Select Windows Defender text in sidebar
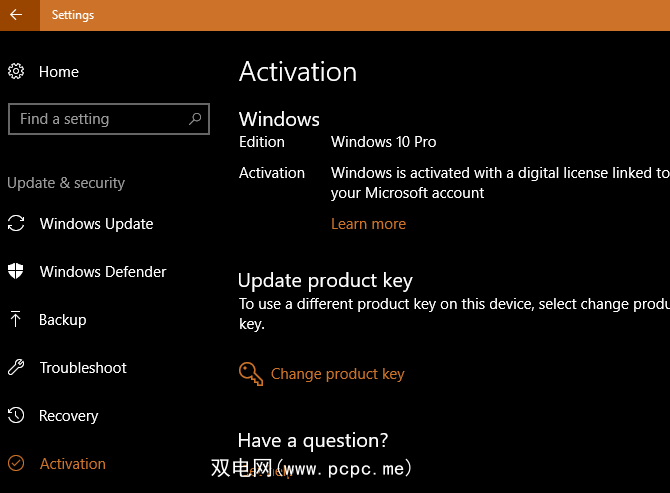 (103, 272)
